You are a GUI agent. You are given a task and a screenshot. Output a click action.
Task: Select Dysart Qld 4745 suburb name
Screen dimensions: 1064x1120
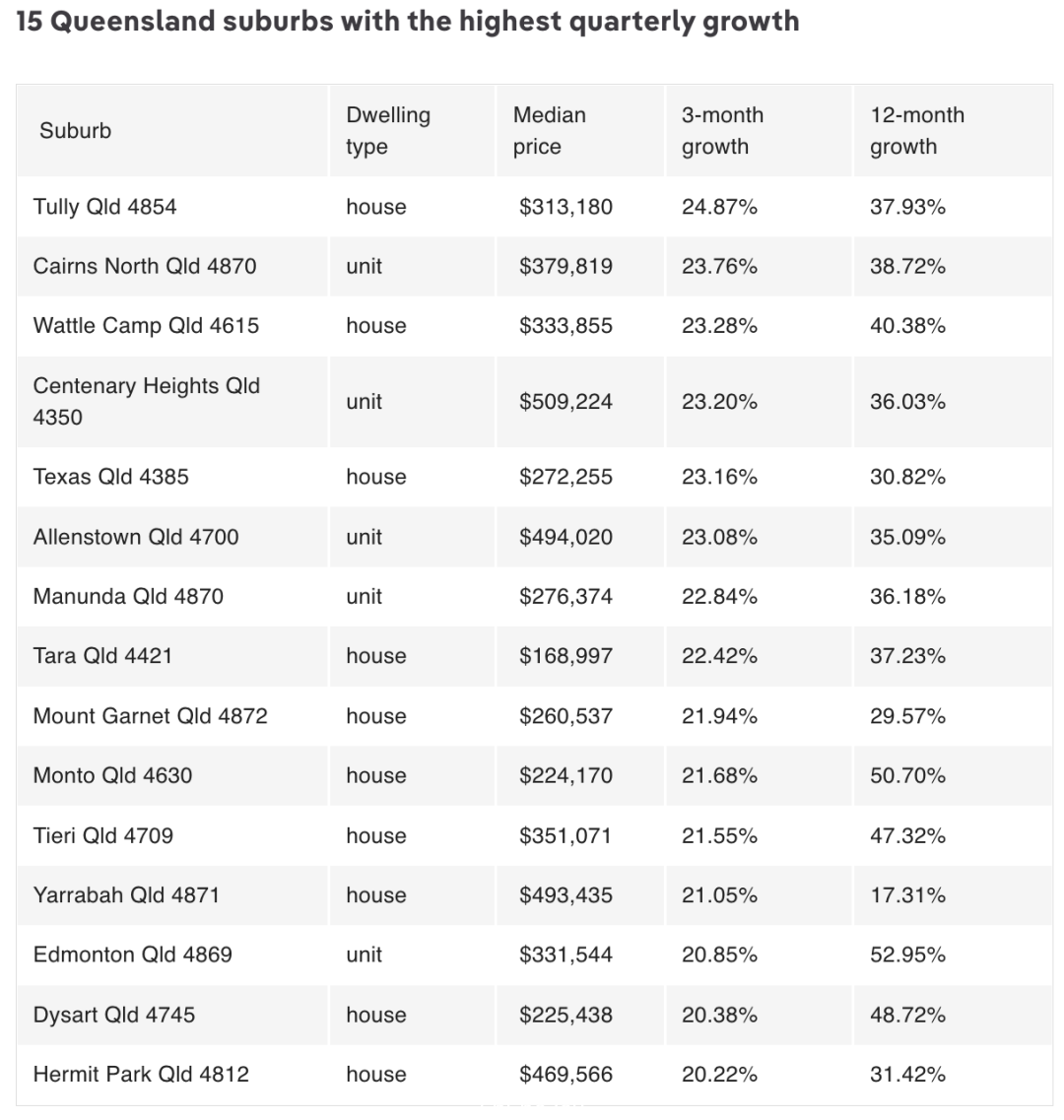coord(113,1015)
